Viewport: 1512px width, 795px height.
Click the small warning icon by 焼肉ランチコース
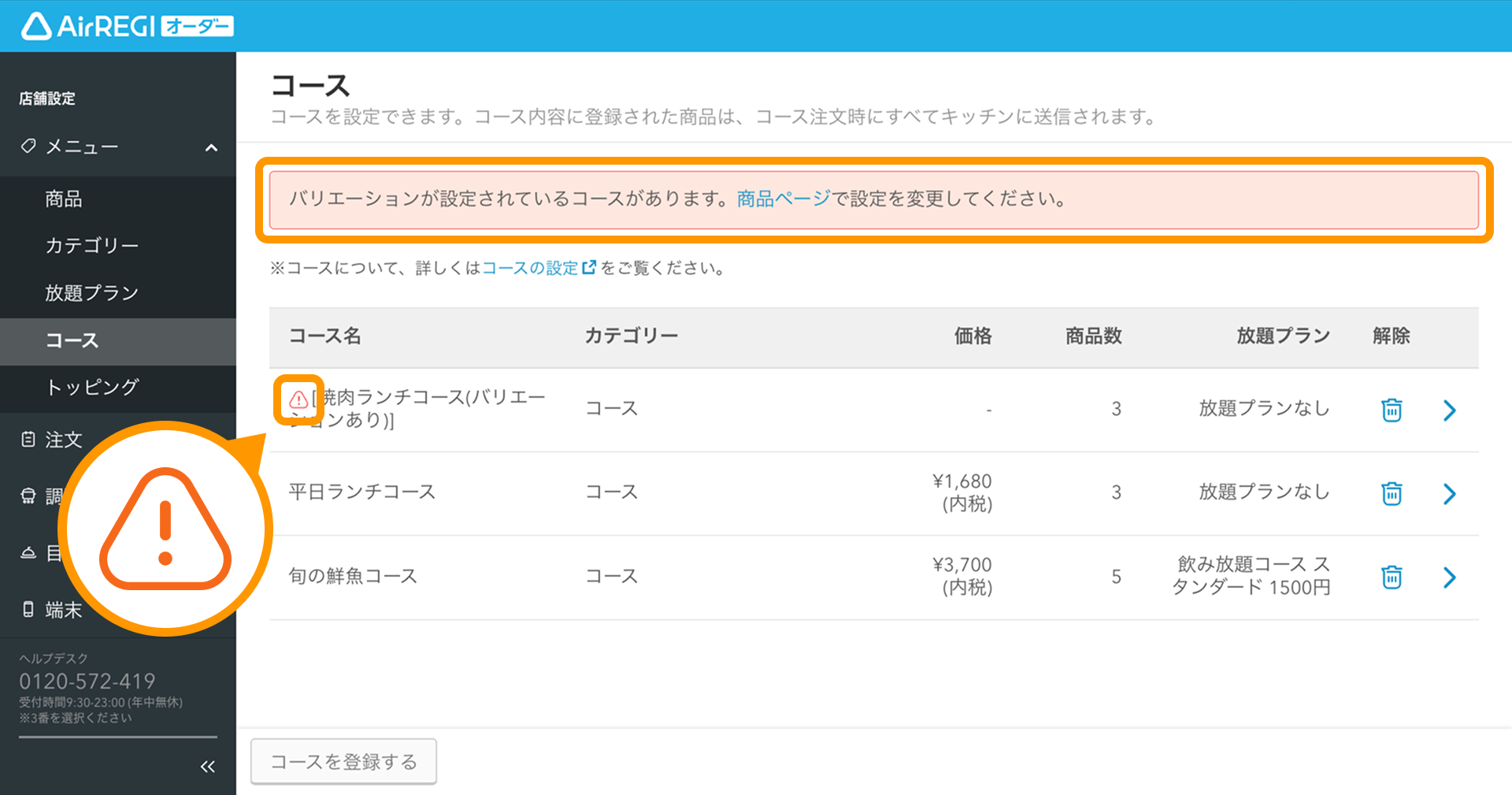click(298, 399)
